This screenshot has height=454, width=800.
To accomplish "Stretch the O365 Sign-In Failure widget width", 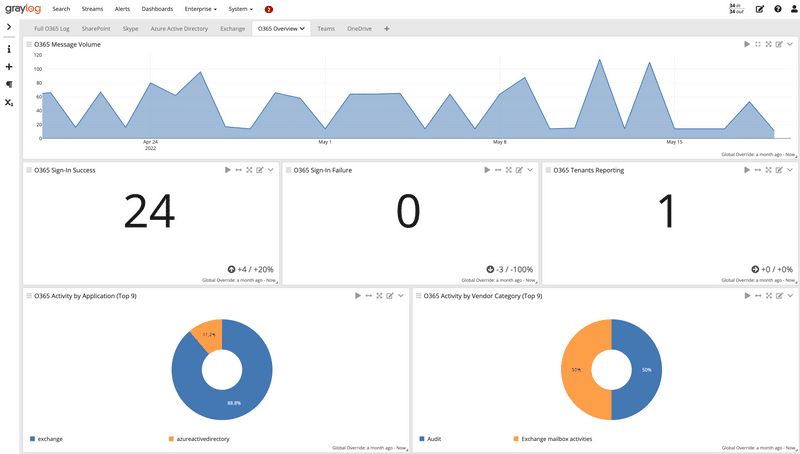I will [498, 170].
